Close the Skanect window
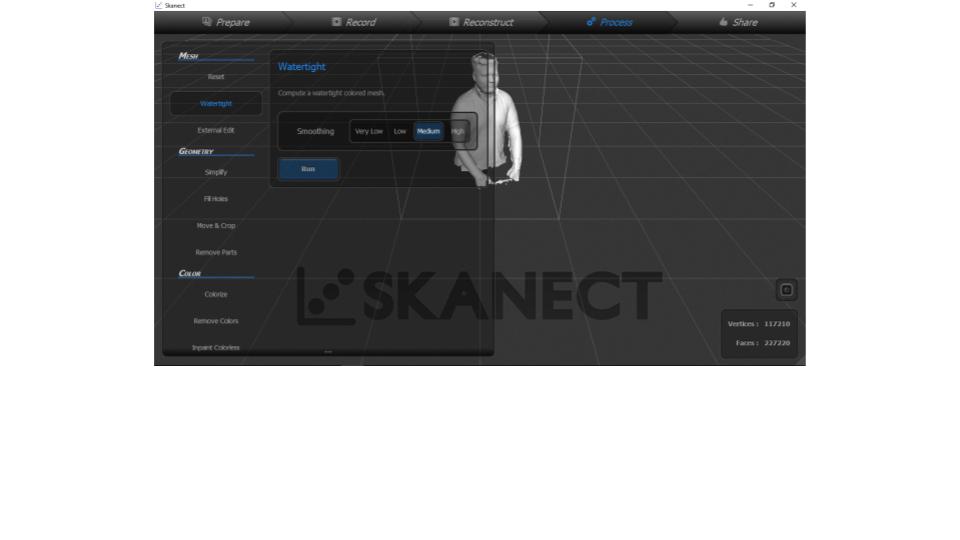Image resolution: width=960 pixels, height=540 pixels. coord(793,5)
